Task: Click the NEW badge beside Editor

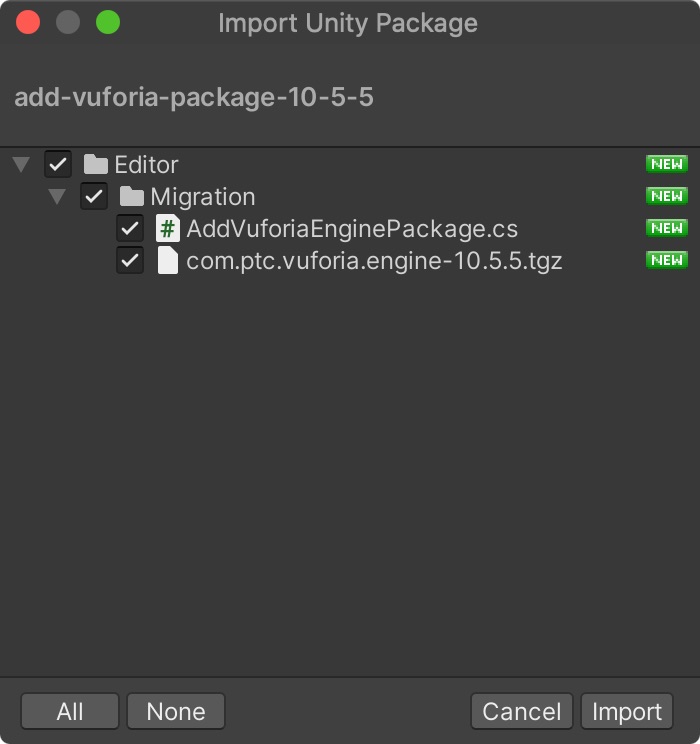Action: tap(666, 164)
